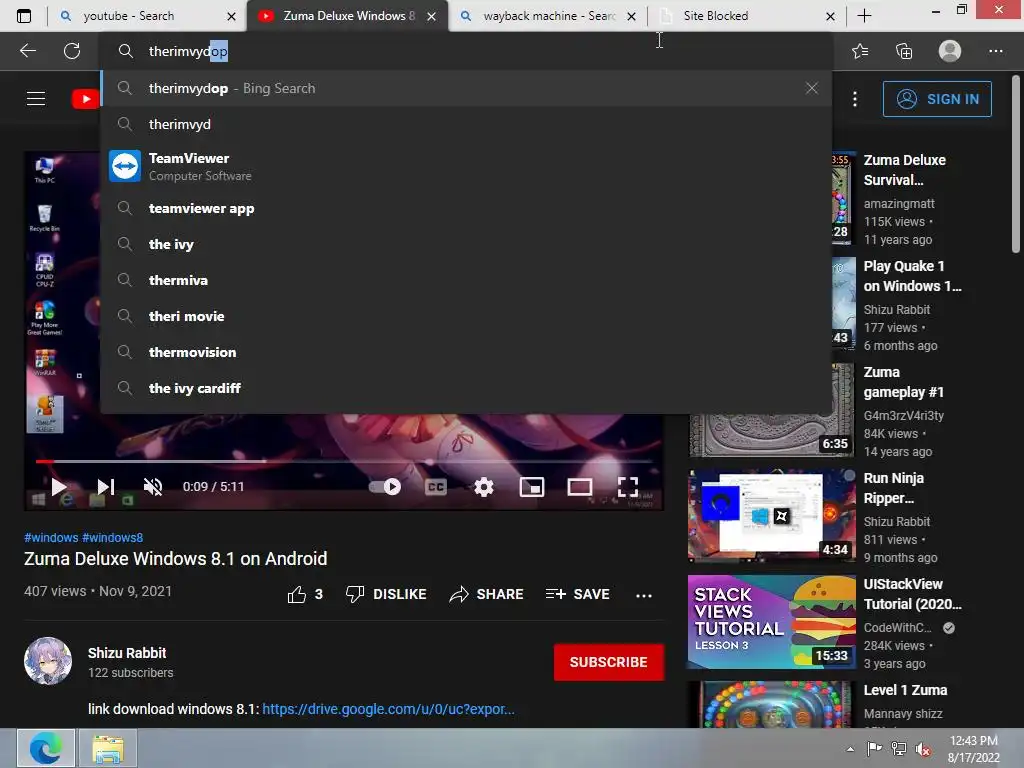Share the video

coord(487,594)
